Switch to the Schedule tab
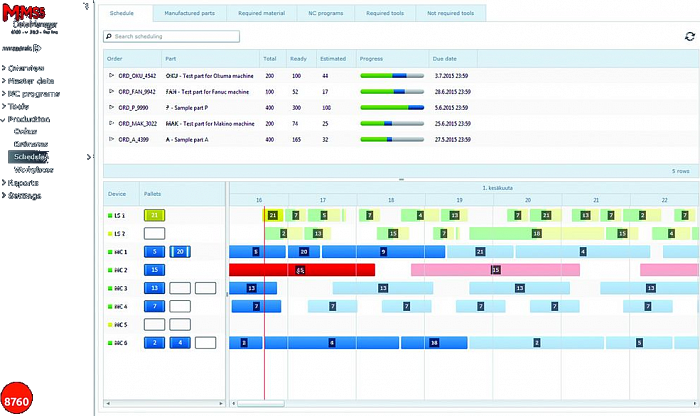Image resolution: width=700 pixels, height=416 pixels. click(x=122, y=13)
